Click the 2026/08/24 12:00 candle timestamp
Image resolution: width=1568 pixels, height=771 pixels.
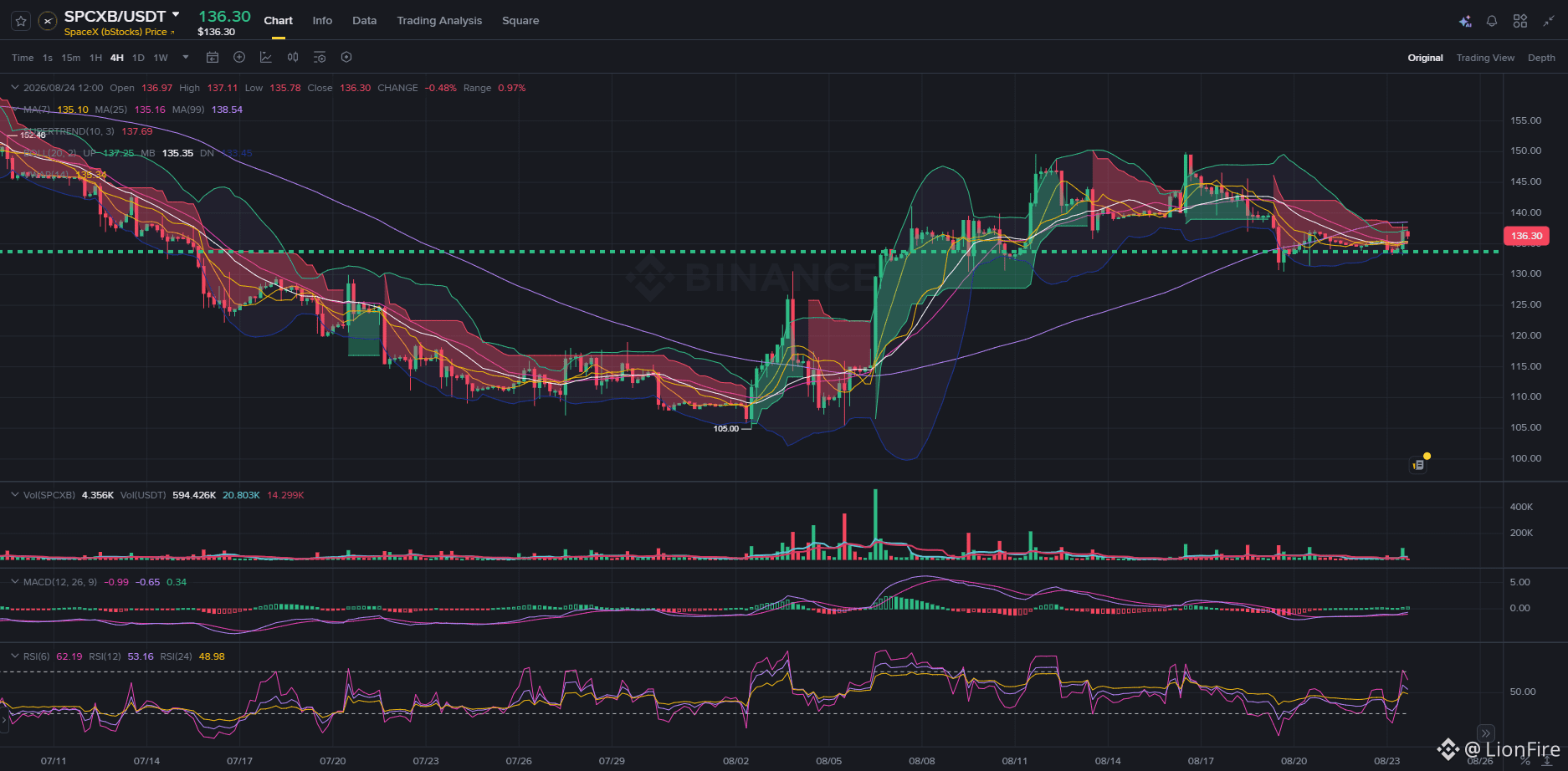click(x=64, y=88)
